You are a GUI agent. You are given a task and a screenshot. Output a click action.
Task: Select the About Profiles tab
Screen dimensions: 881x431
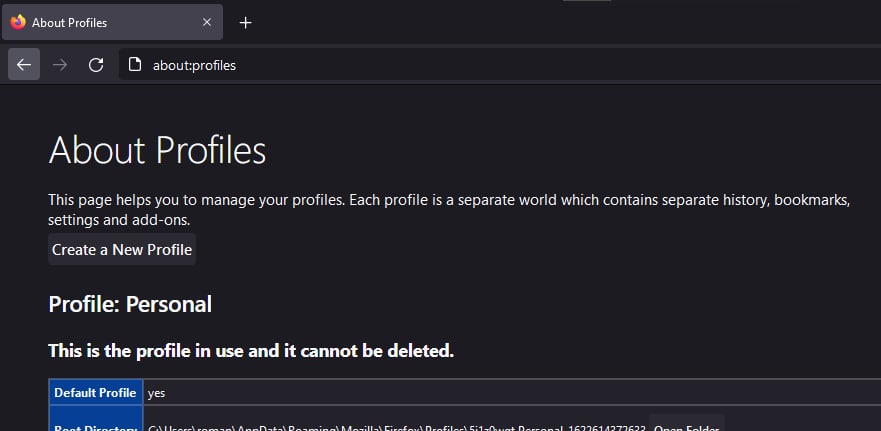[112, 22]
